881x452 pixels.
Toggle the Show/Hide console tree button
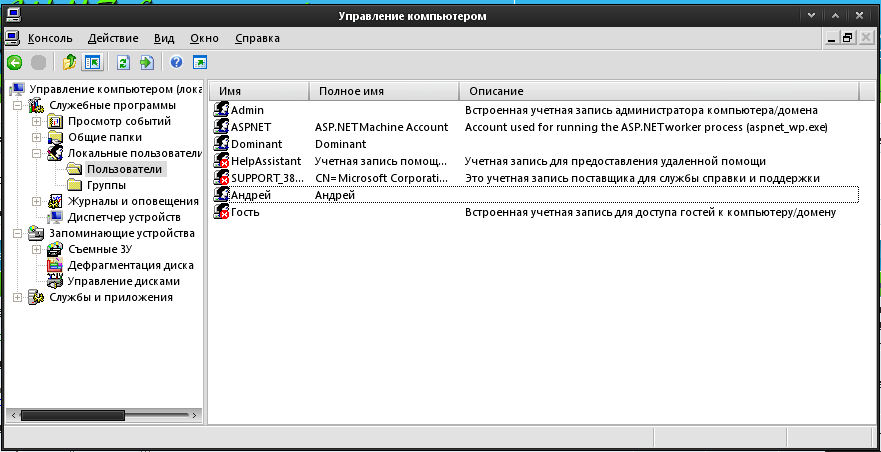pos(92,62)
